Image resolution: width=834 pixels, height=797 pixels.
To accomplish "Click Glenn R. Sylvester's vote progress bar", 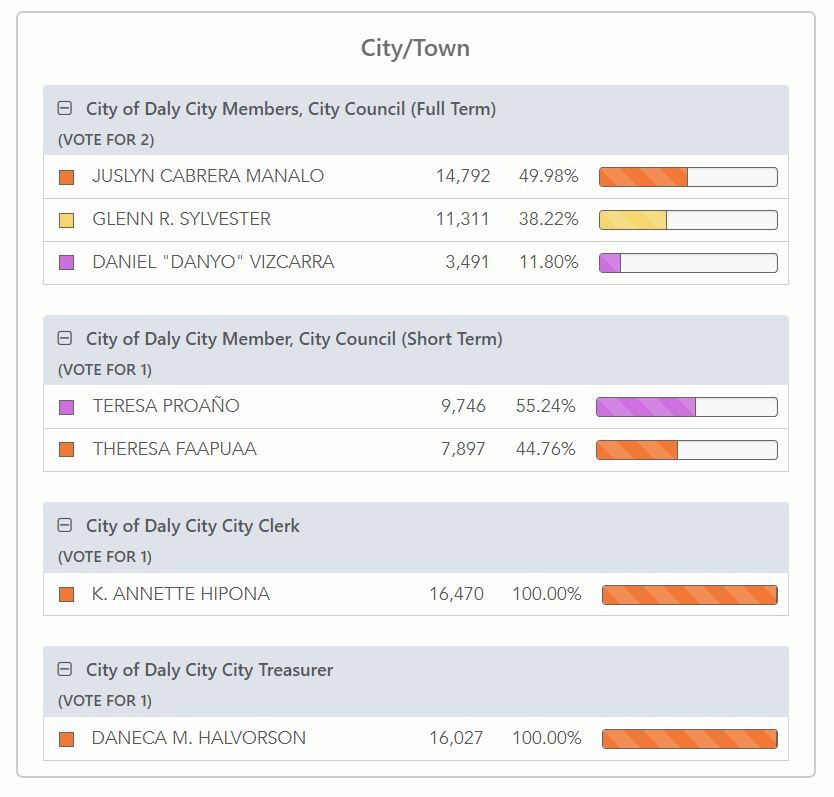I will 688,219.
